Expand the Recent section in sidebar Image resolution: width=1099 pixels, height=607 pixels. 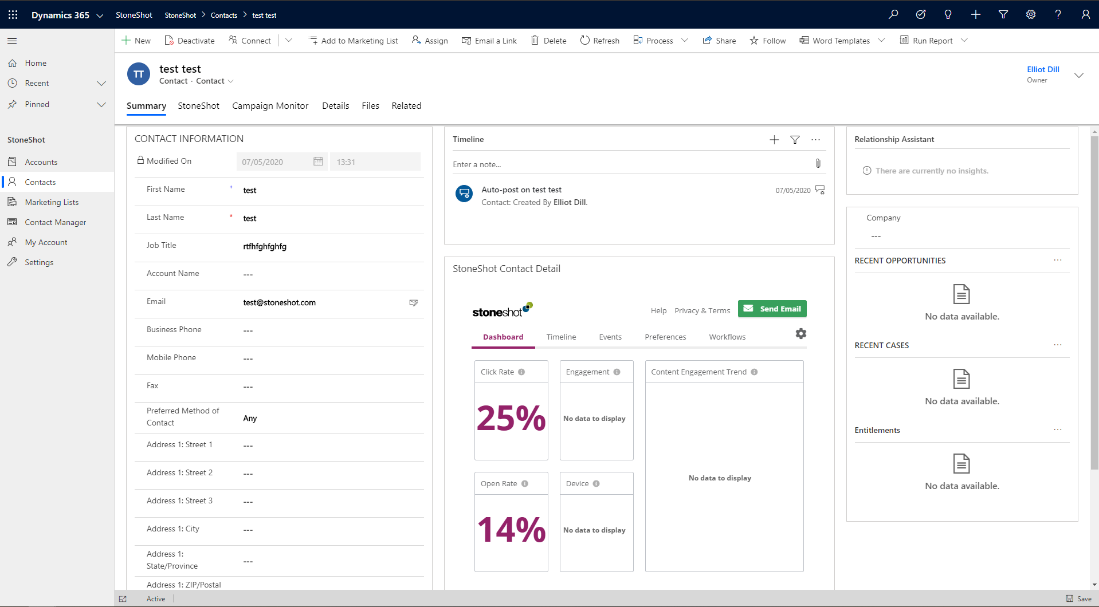[x=101, y=83]
